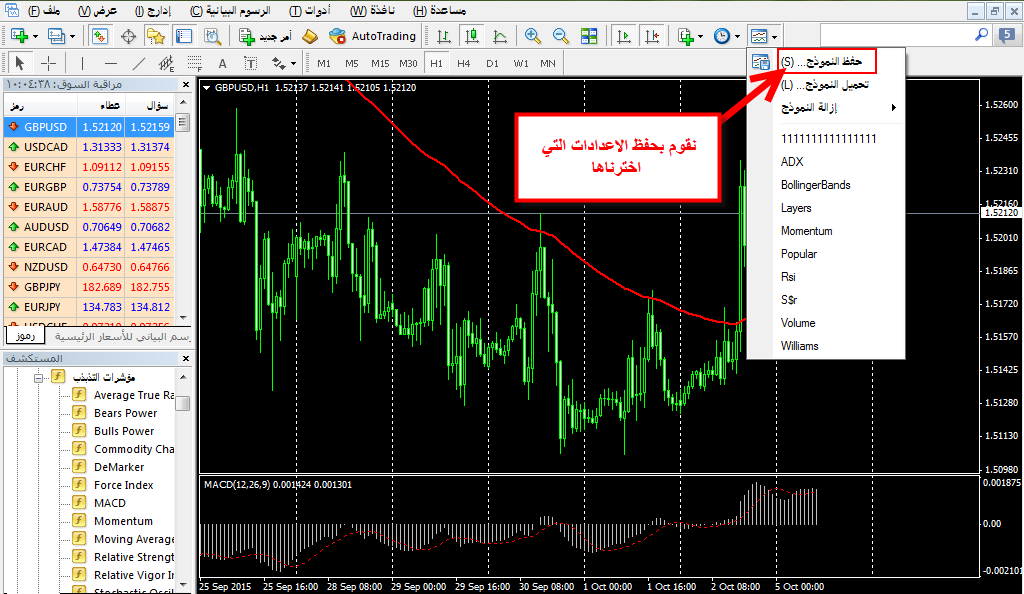Viewport: 1024px width, 594px height.
Task: Select EURAUD symbol in Market Watch
Action: (x=89, y=207)
